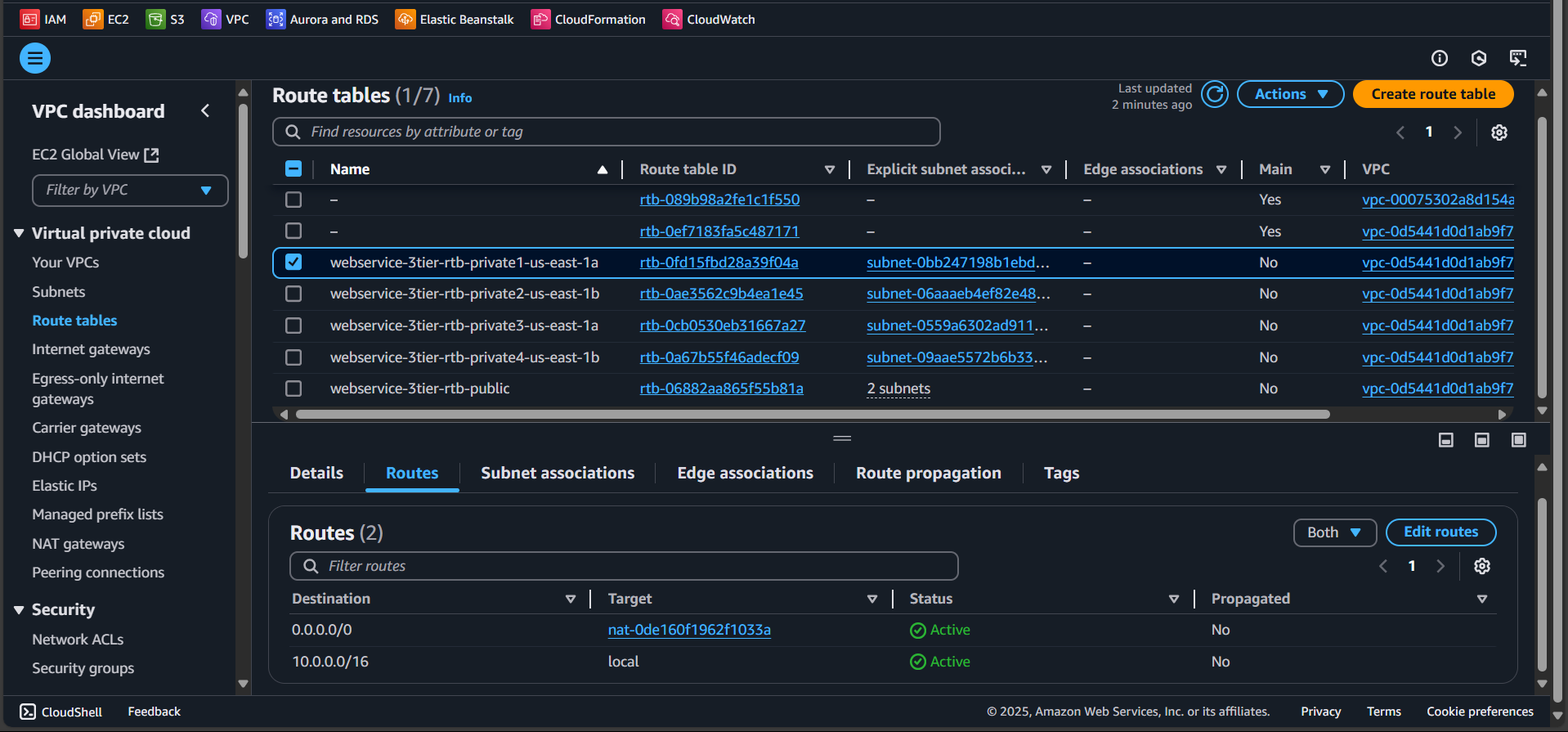Switch to the Subnet associations tab

558,473
